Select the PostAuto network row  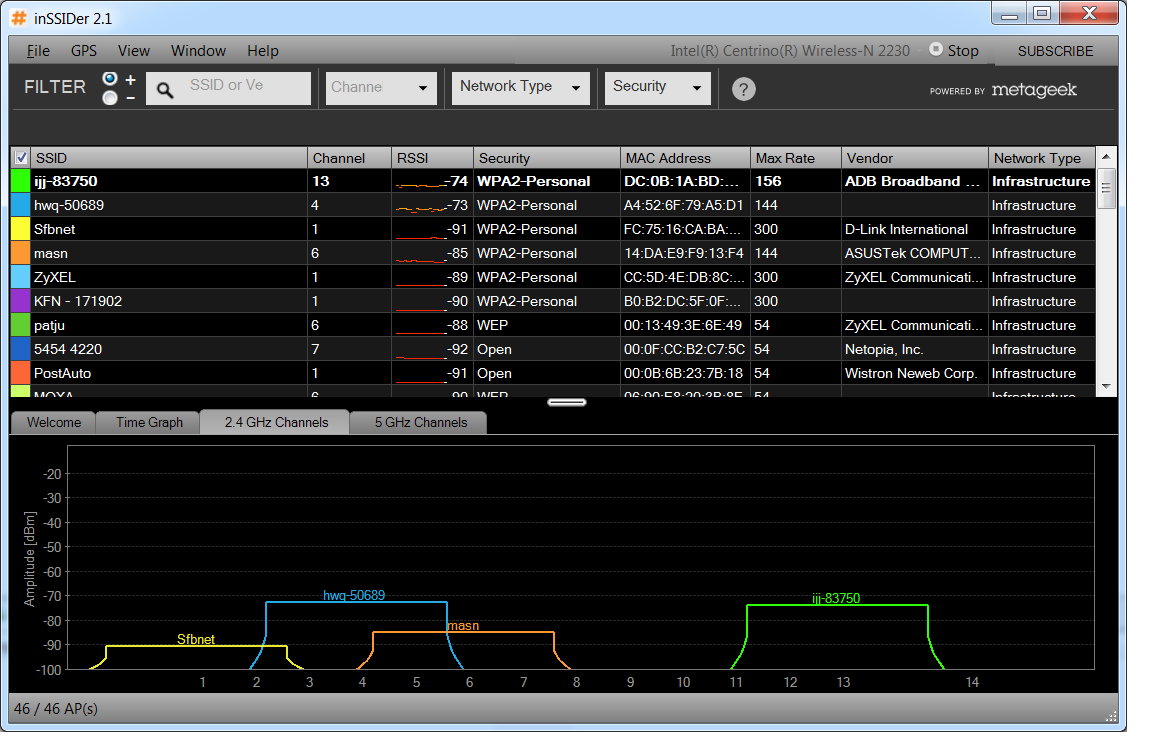(x=553, y=373)
